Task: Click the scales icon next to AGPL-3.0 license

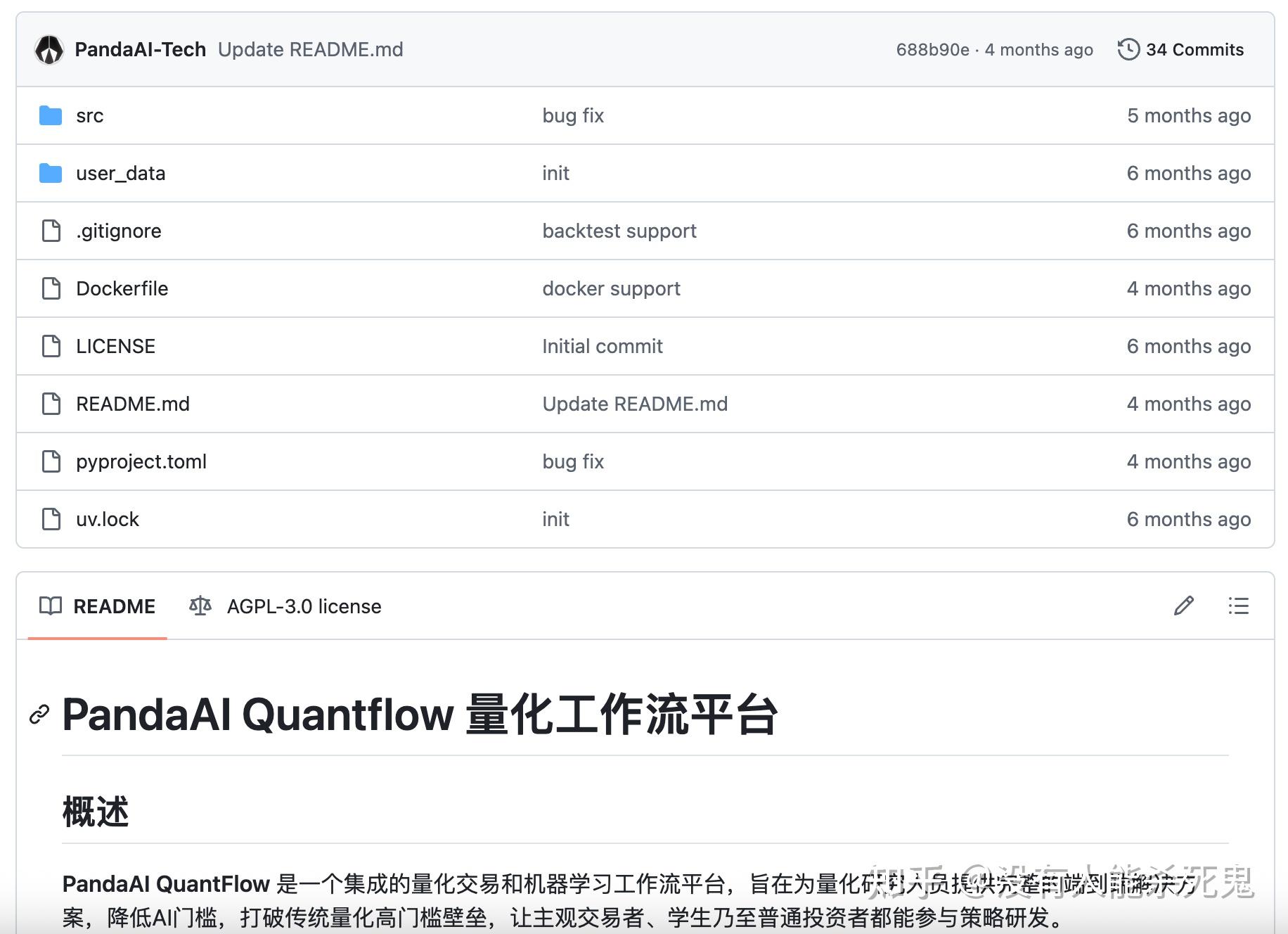Action: pos(200,606)
